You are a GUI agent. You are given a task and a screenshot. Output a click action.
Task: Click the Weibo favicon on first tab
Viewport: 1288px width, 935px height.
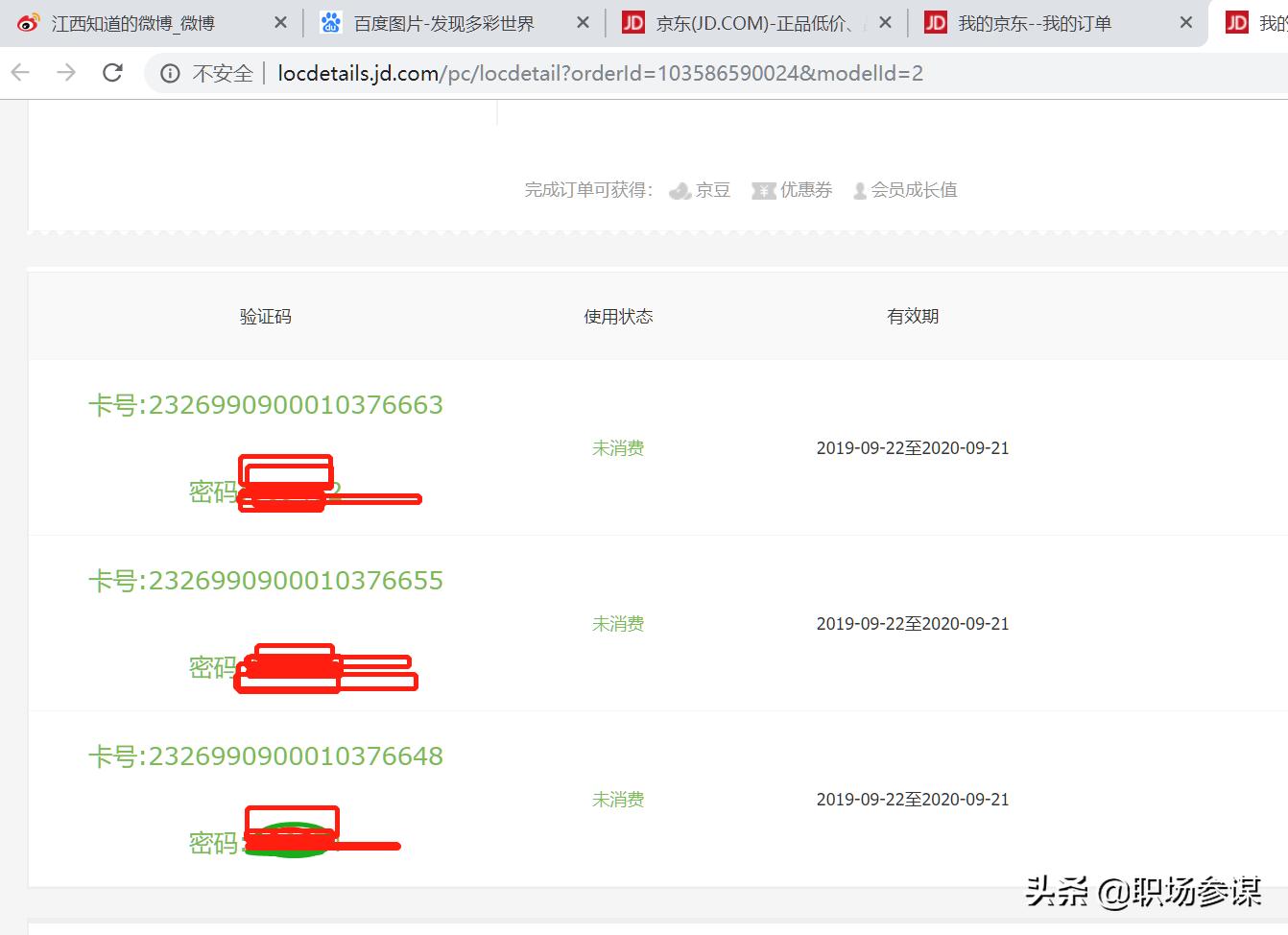click(28, 22)
